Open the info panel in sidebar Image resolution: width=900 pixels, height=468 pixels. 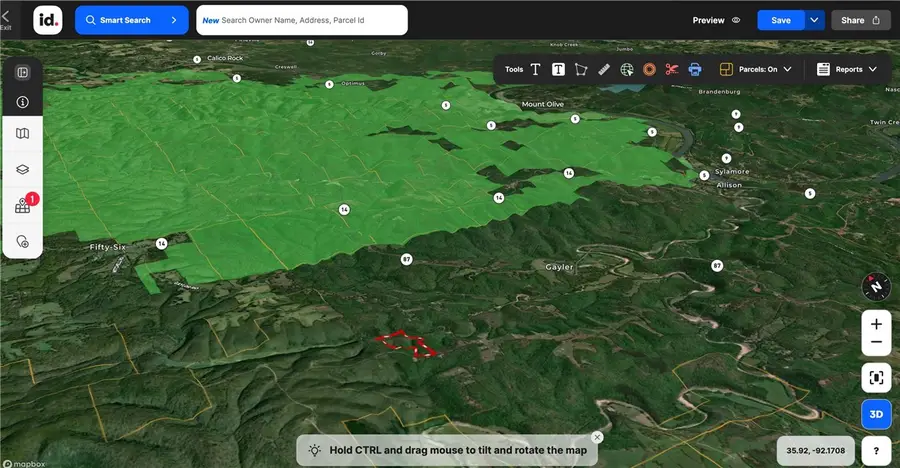click(22, 102)
